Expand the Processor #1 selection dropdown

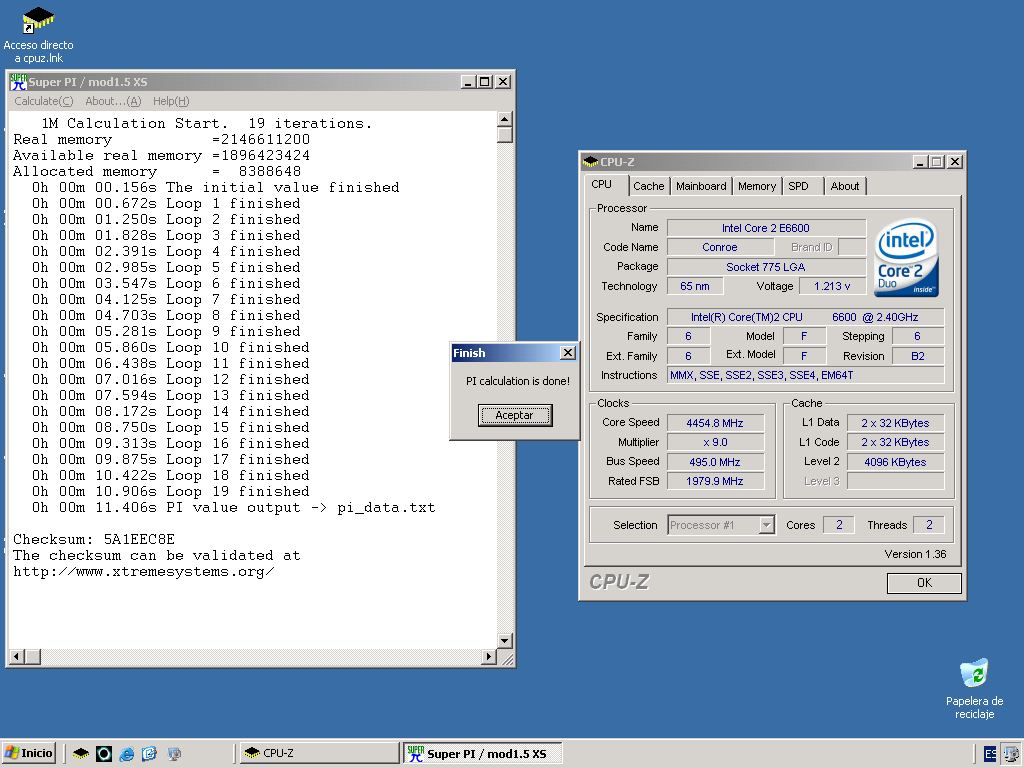[x=767, y=524]
